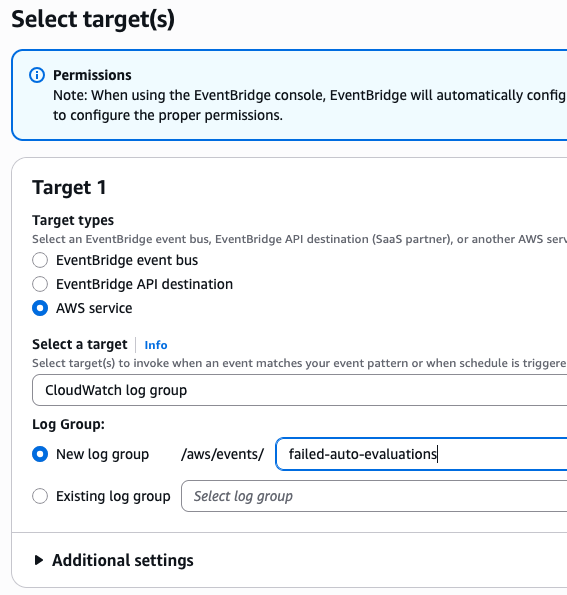Click the Additional settings heading text
Image resolution: width=567 pixels, height=595 pixels.
click(x=123, y=560)
